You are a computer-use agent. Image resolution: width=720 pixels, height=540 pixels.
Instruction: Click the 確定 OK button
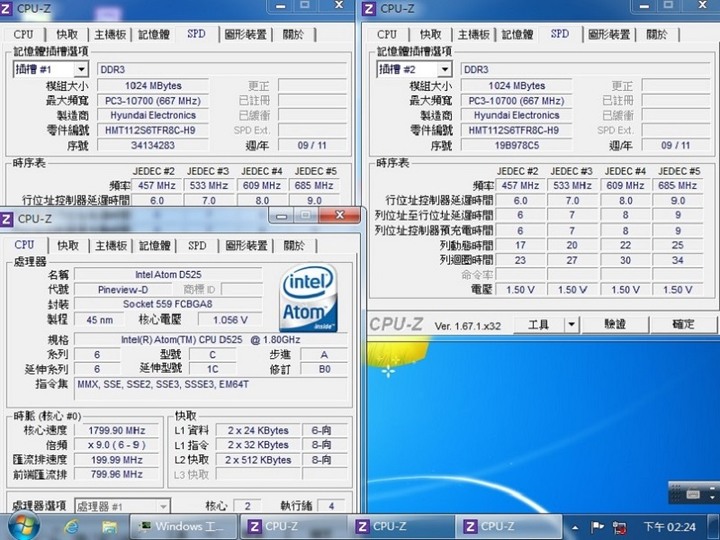click(683, 325)
